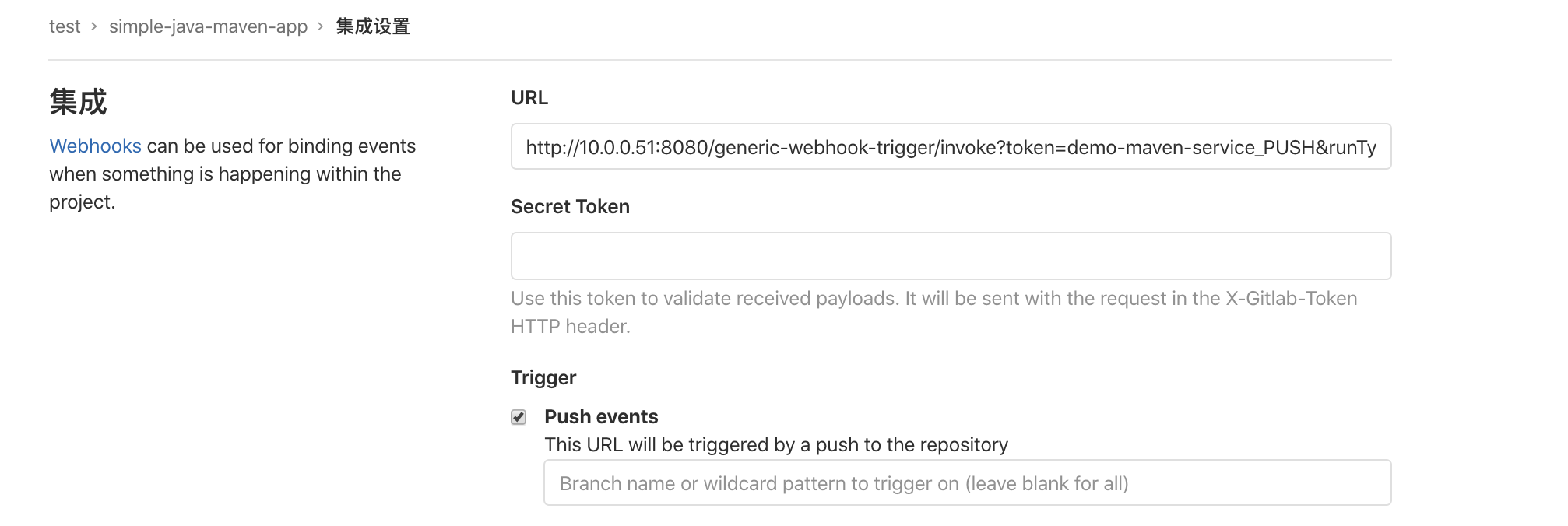
Task: Click the Secret Token field label
Action: click(570, 206)
